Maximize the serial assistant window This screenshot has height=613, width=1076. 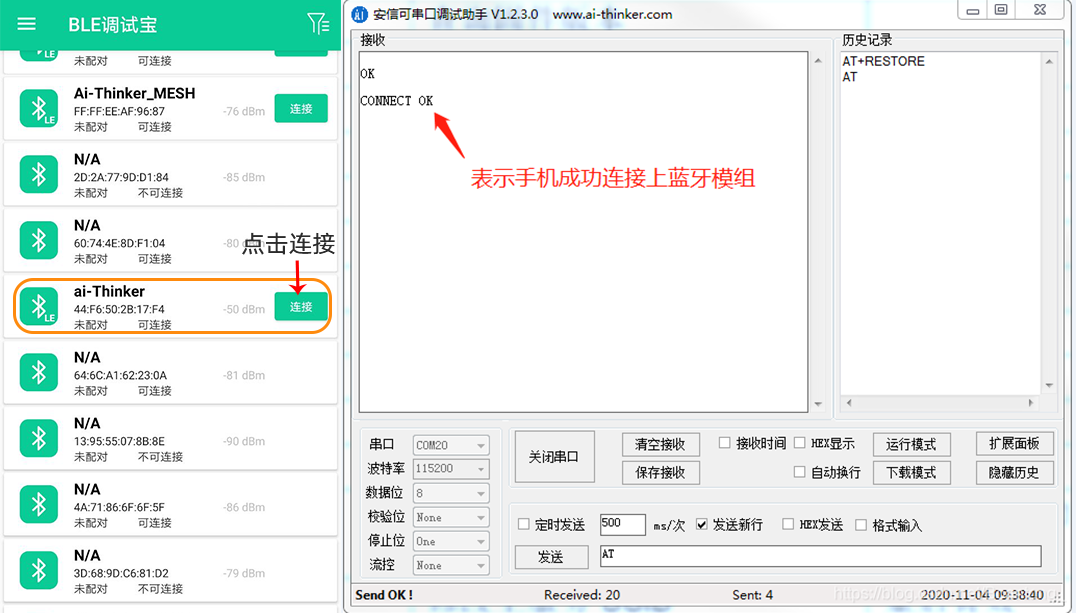(x=1001, y=10)
